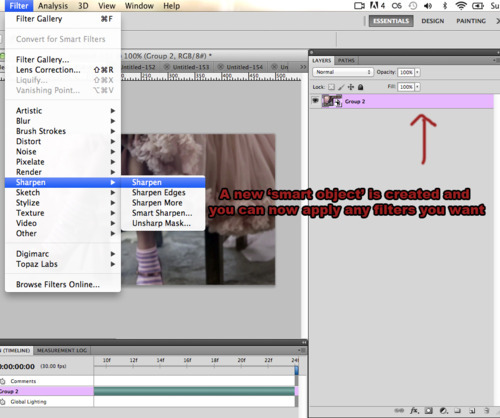The height and width of the screenshot is (418, 500).
Task: Select the Essentials workspace button
Action: click(391, 21)
